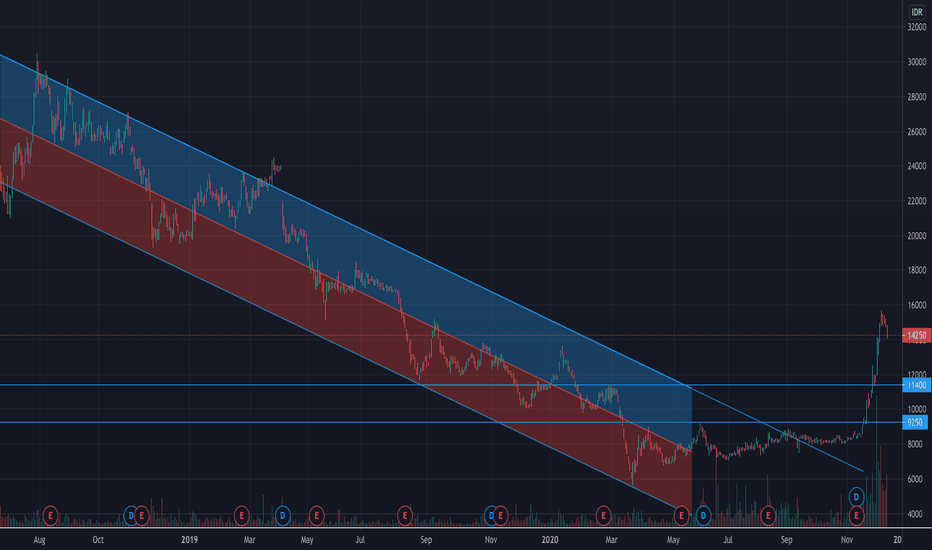Select the red 14250 current price label
Viewport: 932px width, 550px height.
click(915, 335)
